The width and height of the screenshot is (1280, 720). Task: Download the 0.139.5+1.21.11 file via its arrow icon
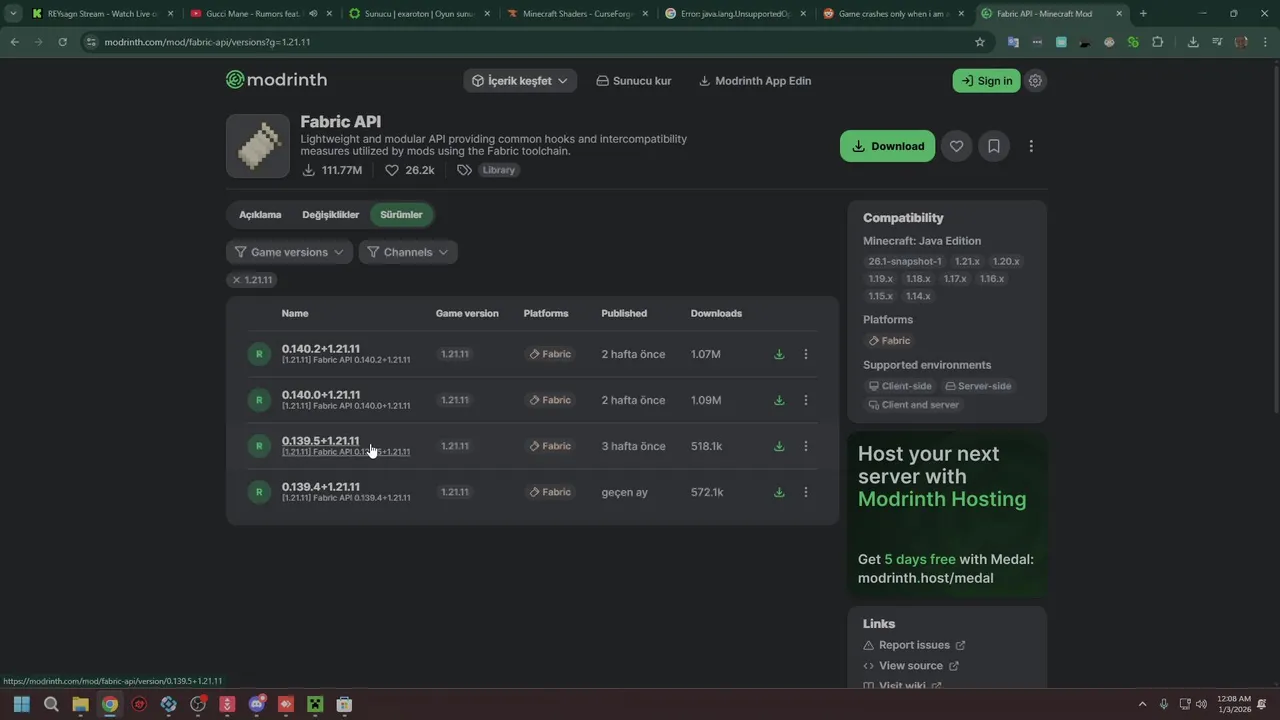779,446
